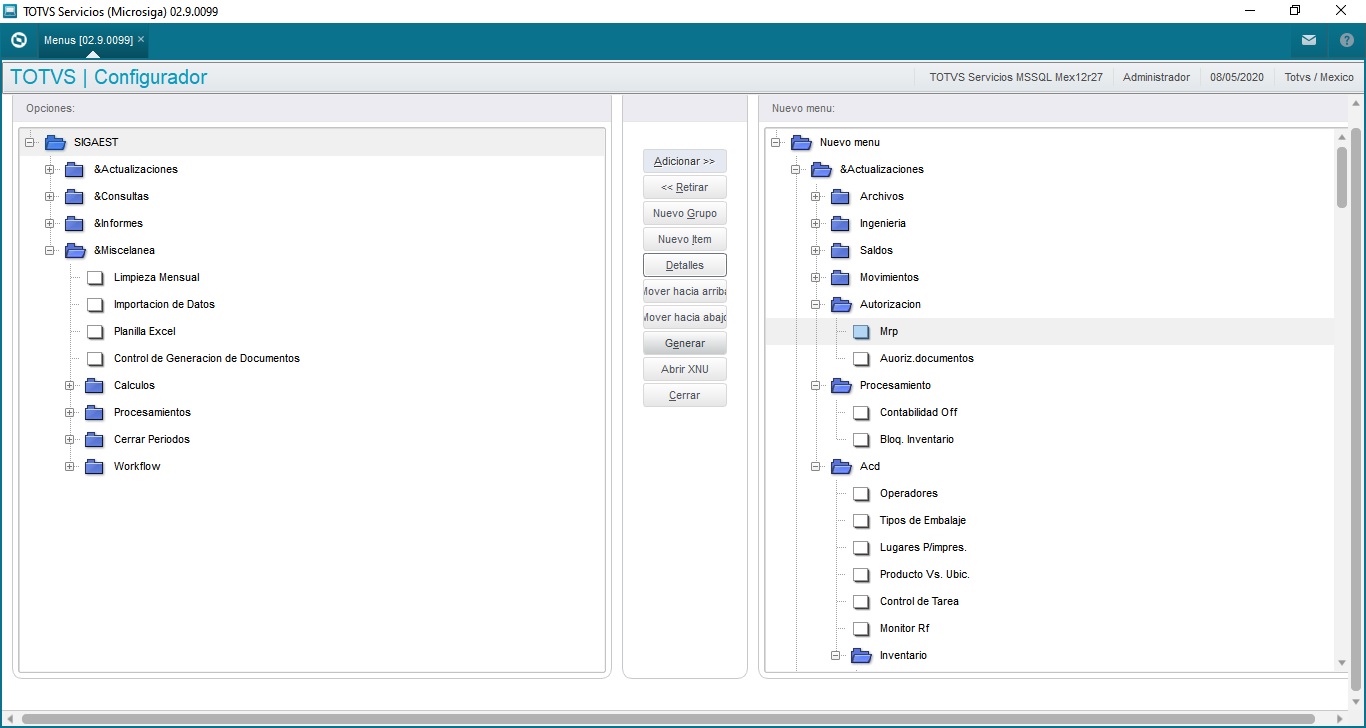Click the Procesamiento folder icon in Nuevo menu

click(x=841, y=385)
